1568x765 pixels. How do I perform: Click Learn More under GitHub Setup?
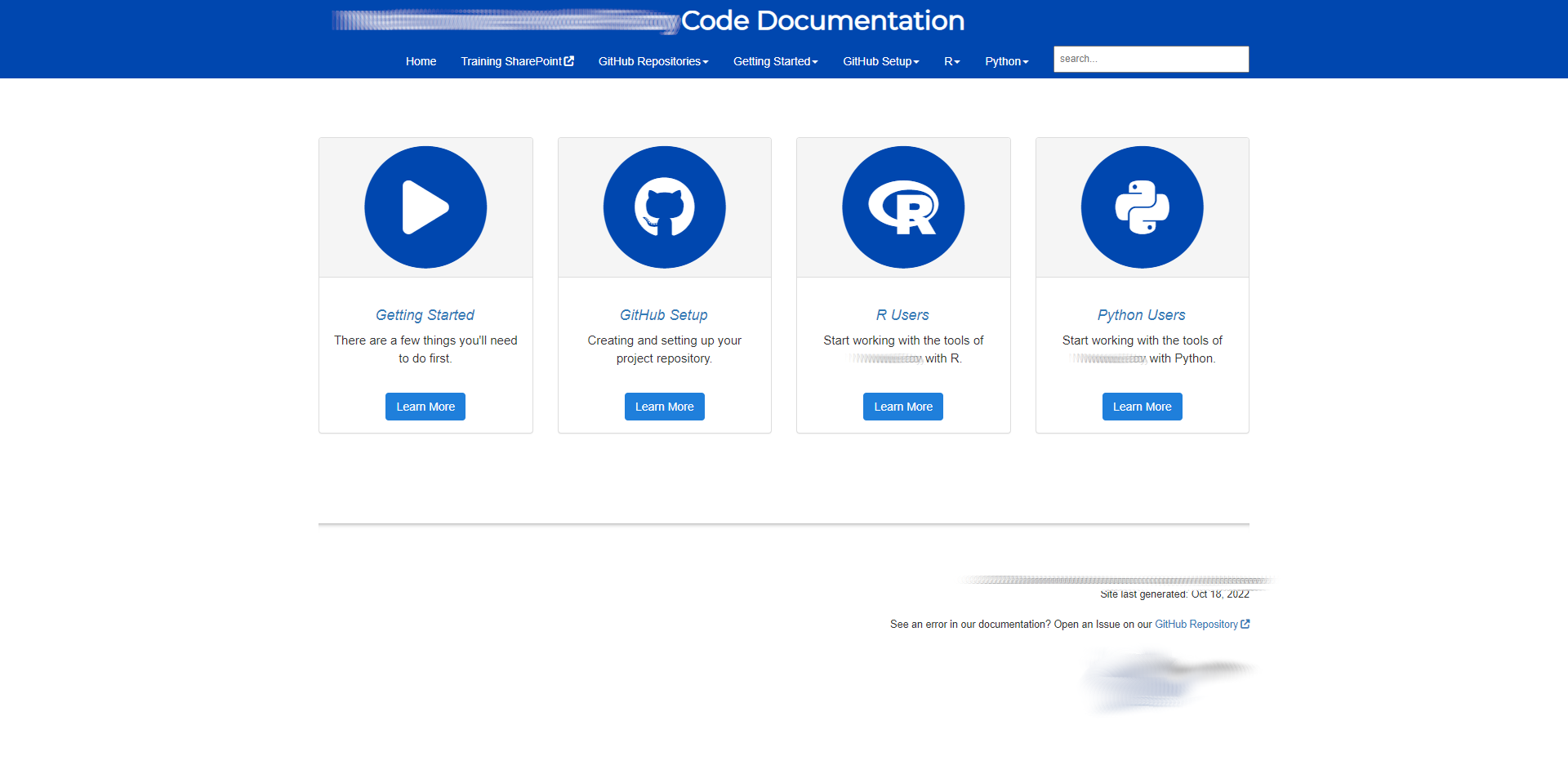tap(665, 407)
